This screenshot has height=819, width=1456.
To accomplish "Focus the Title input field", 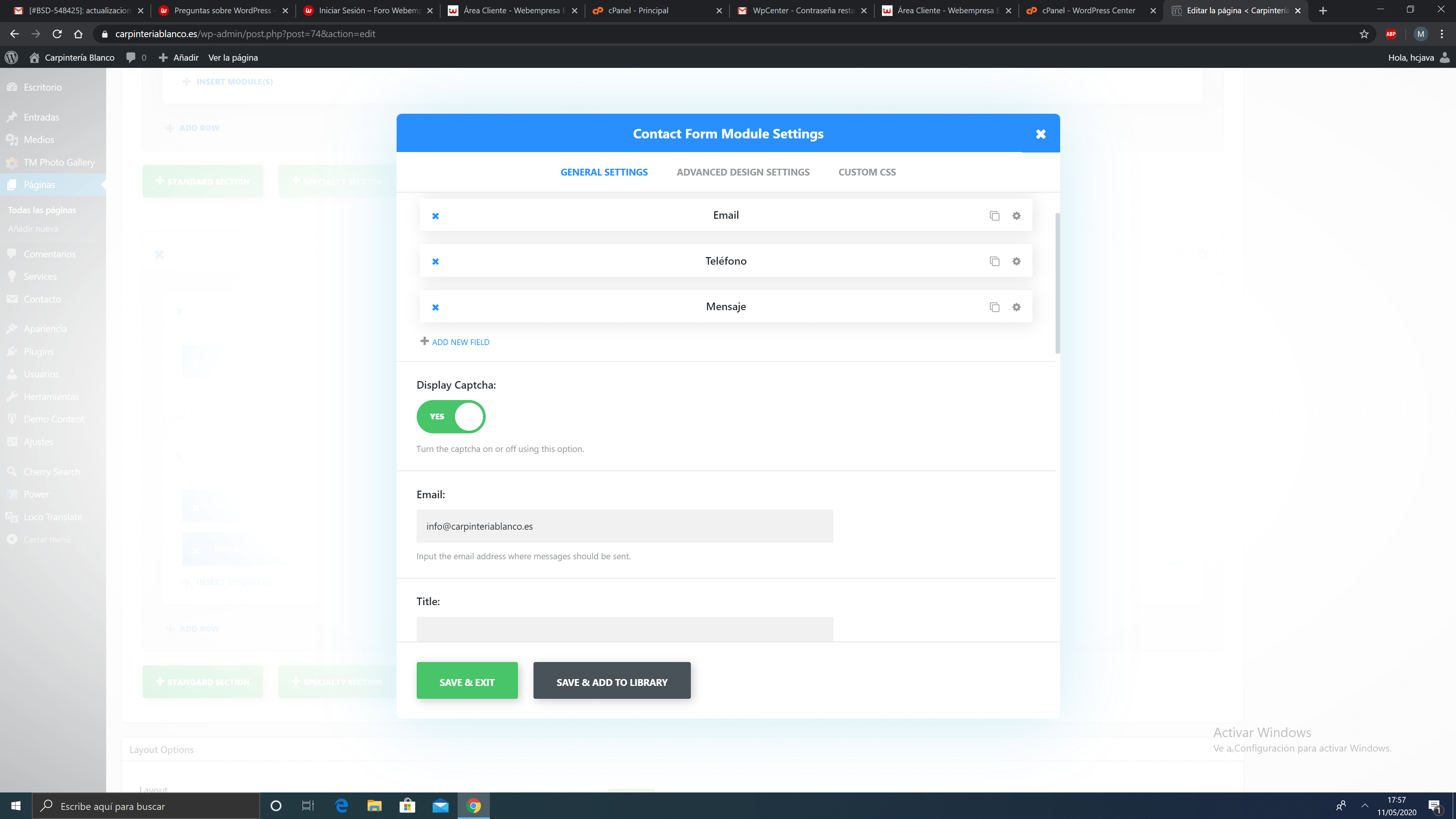I will click(x=624, y=629).
